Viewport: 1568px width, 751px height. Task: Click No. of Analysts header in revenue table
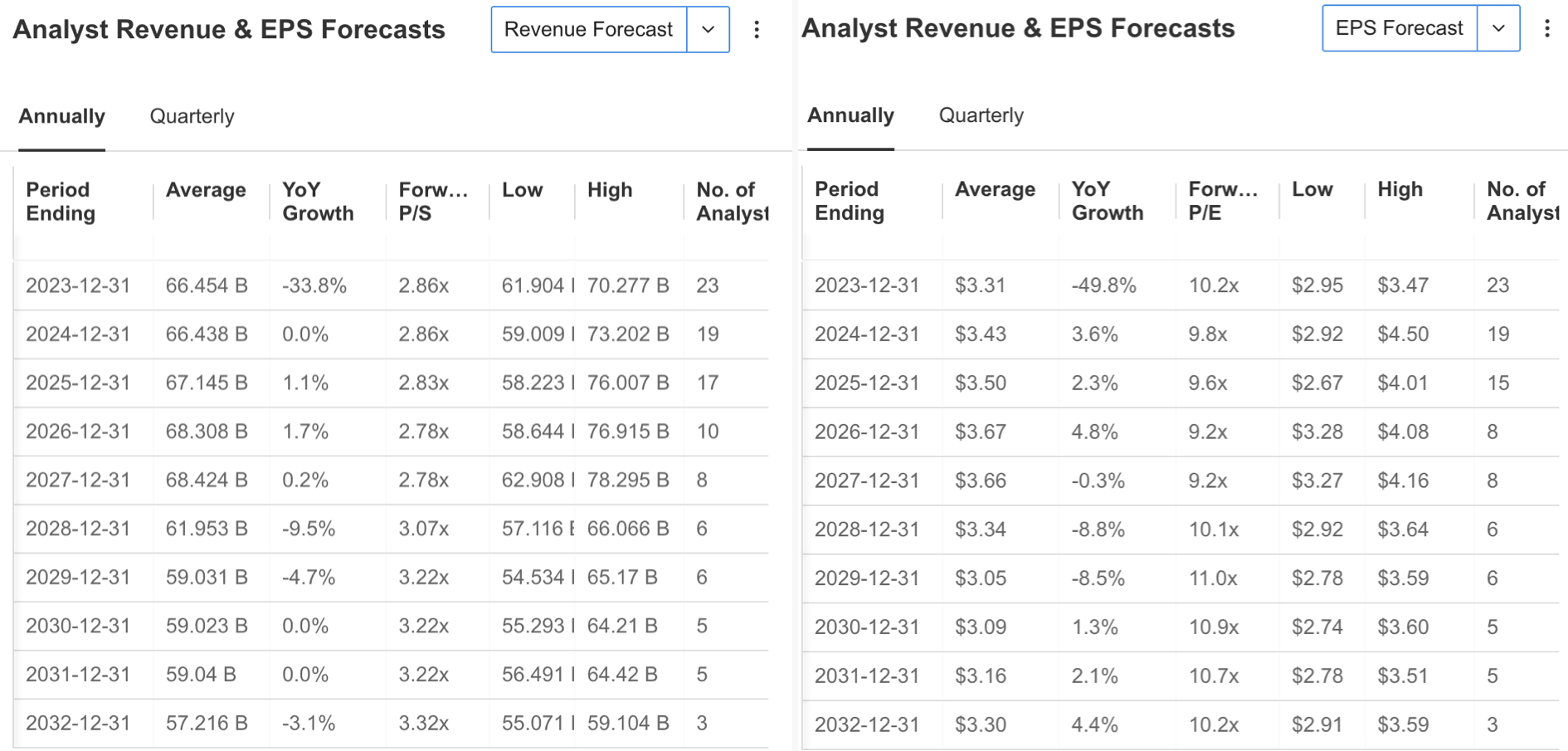click(732, 202)
